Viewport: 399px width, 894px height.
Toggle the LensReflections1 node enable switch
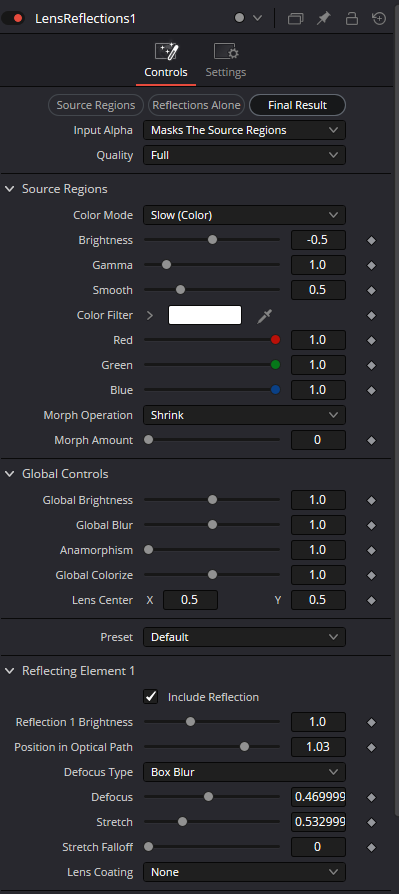click(x=13, y=18)
